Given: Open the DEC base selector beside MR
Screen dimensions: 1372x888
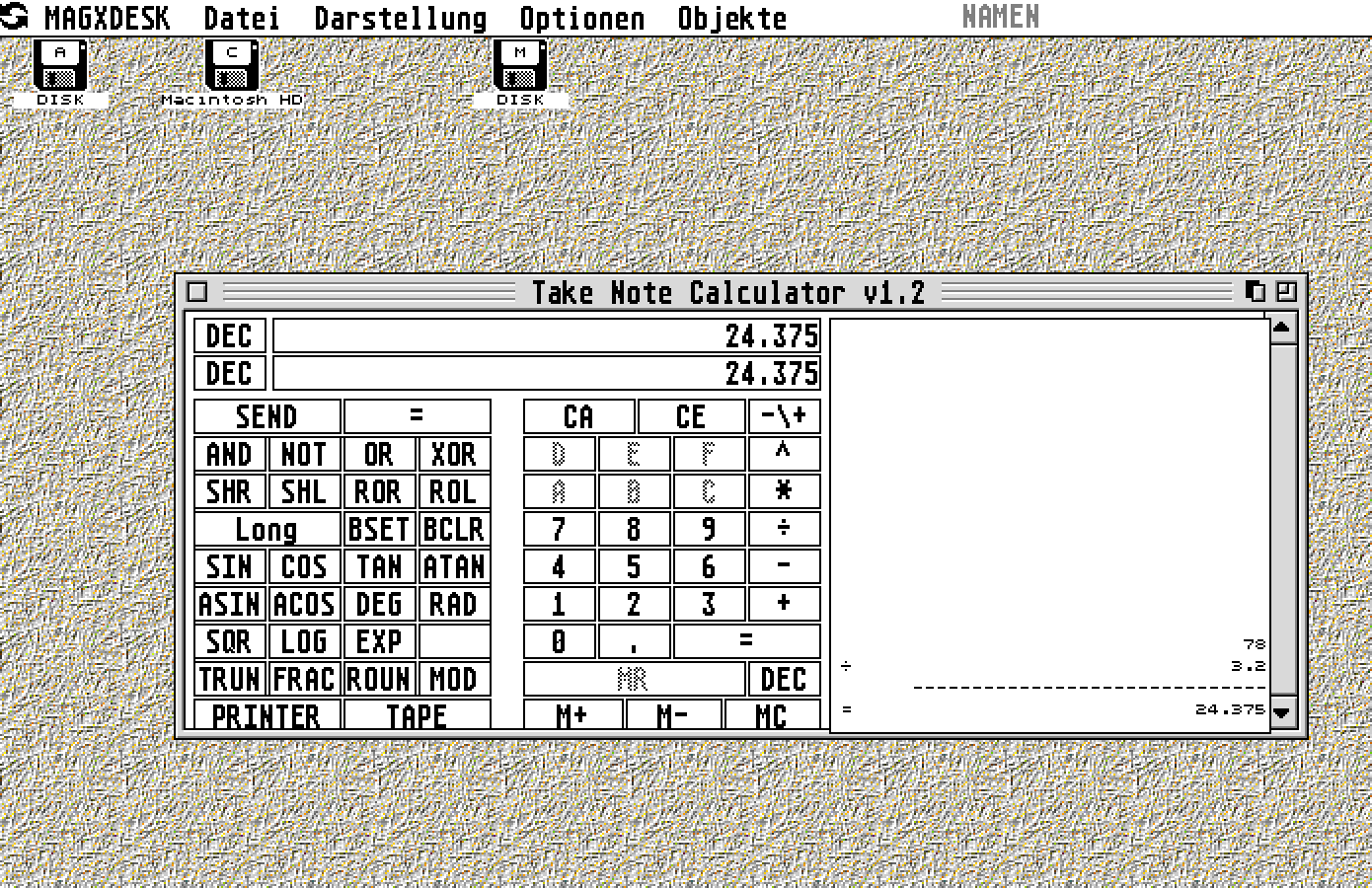Looking at the screenshot, I should (x=784, y=679).
